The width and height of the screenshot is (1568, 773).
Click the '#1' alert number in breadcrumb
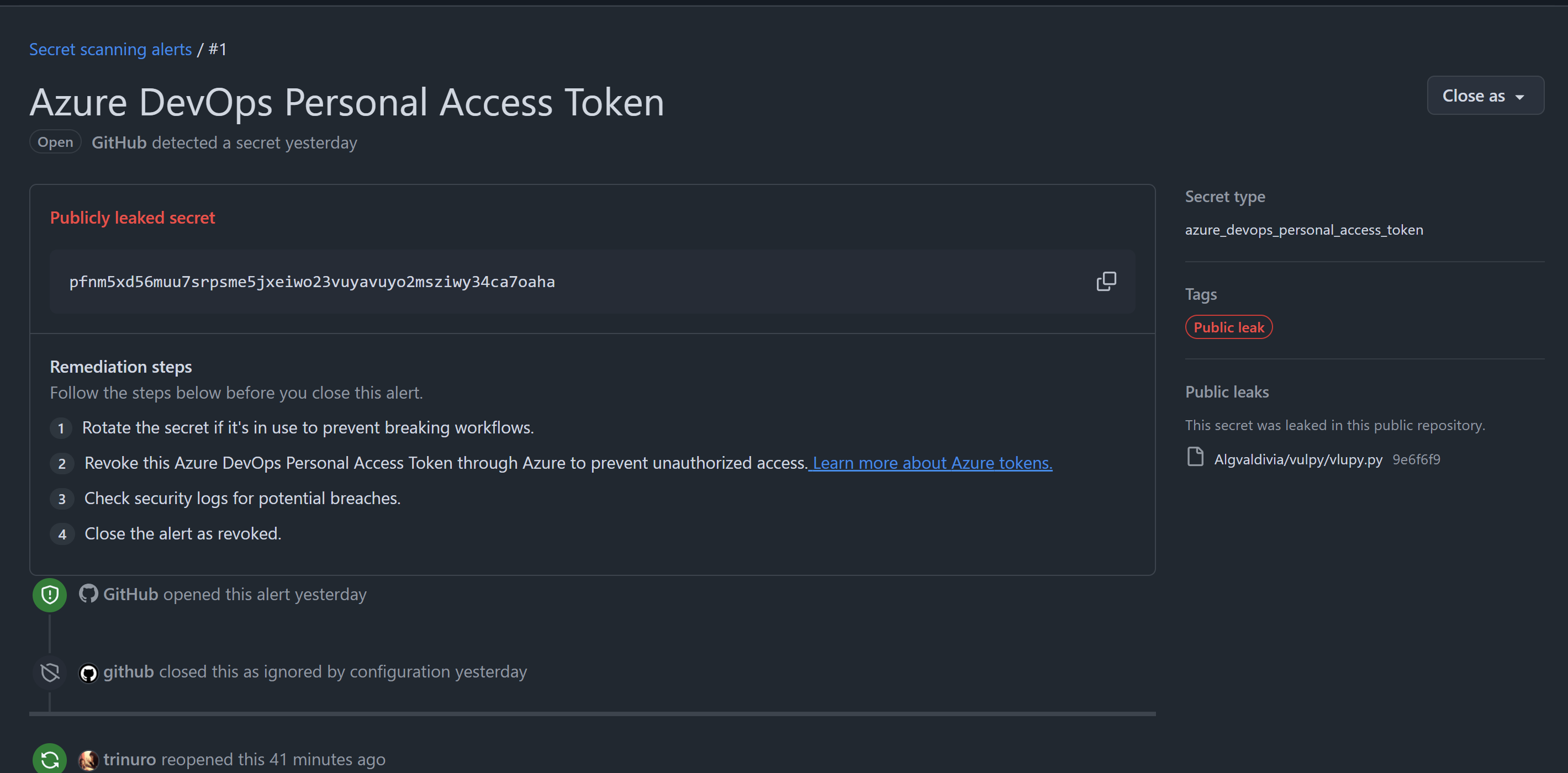[x=217, y=49]
